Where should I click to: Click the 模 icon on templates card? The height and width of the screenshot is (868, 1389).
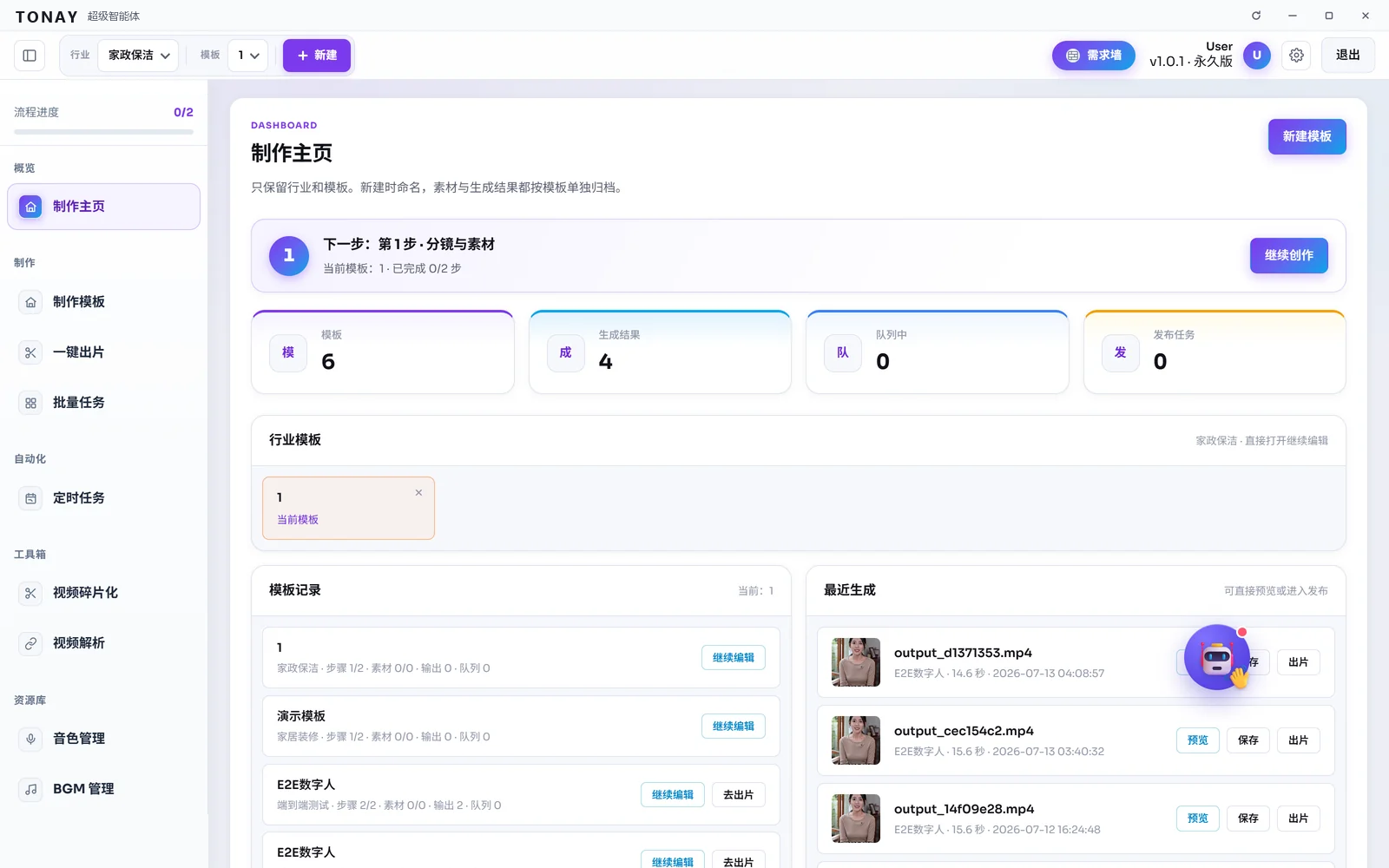[288, 352]
